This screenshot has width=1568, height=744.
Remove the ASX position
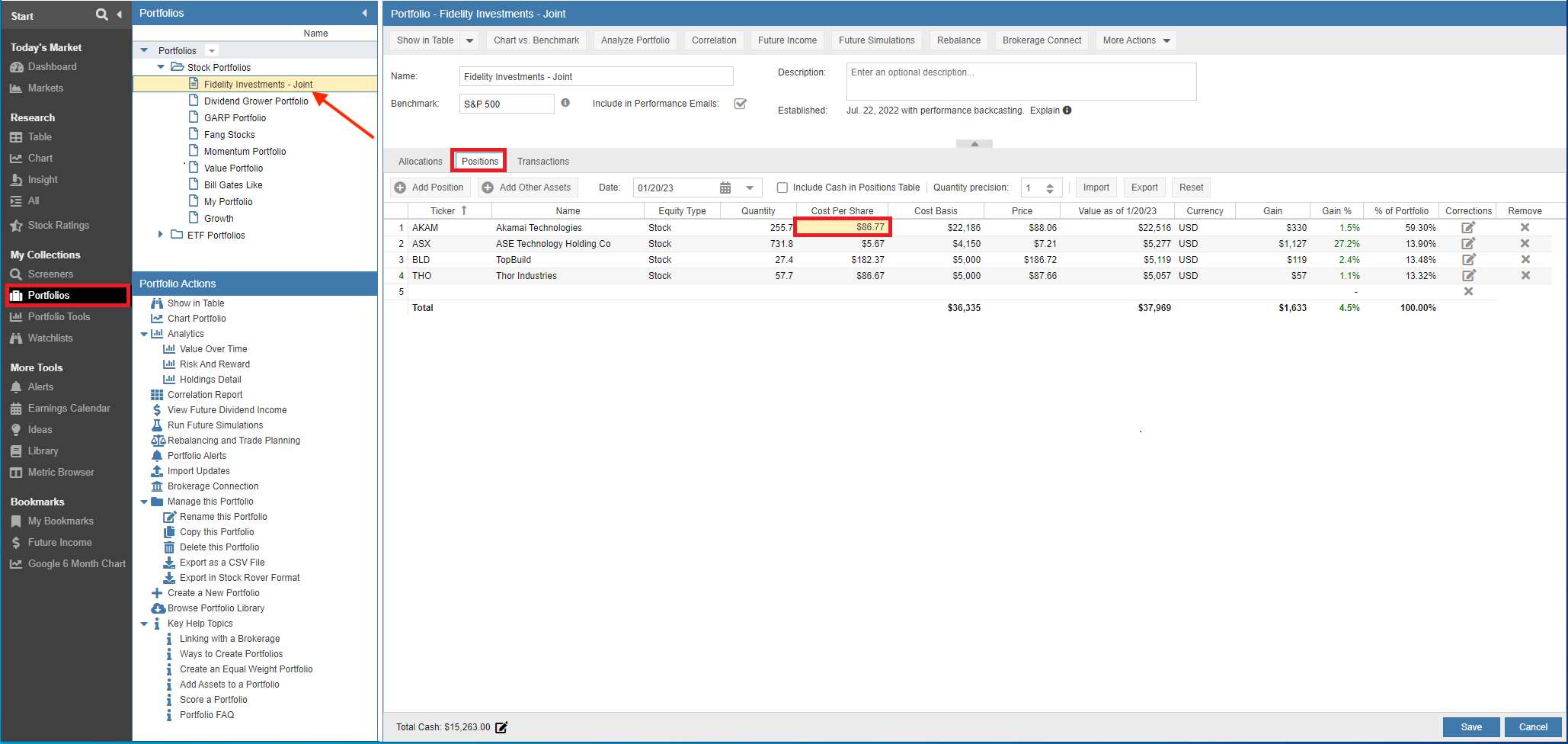[1525, 243]
